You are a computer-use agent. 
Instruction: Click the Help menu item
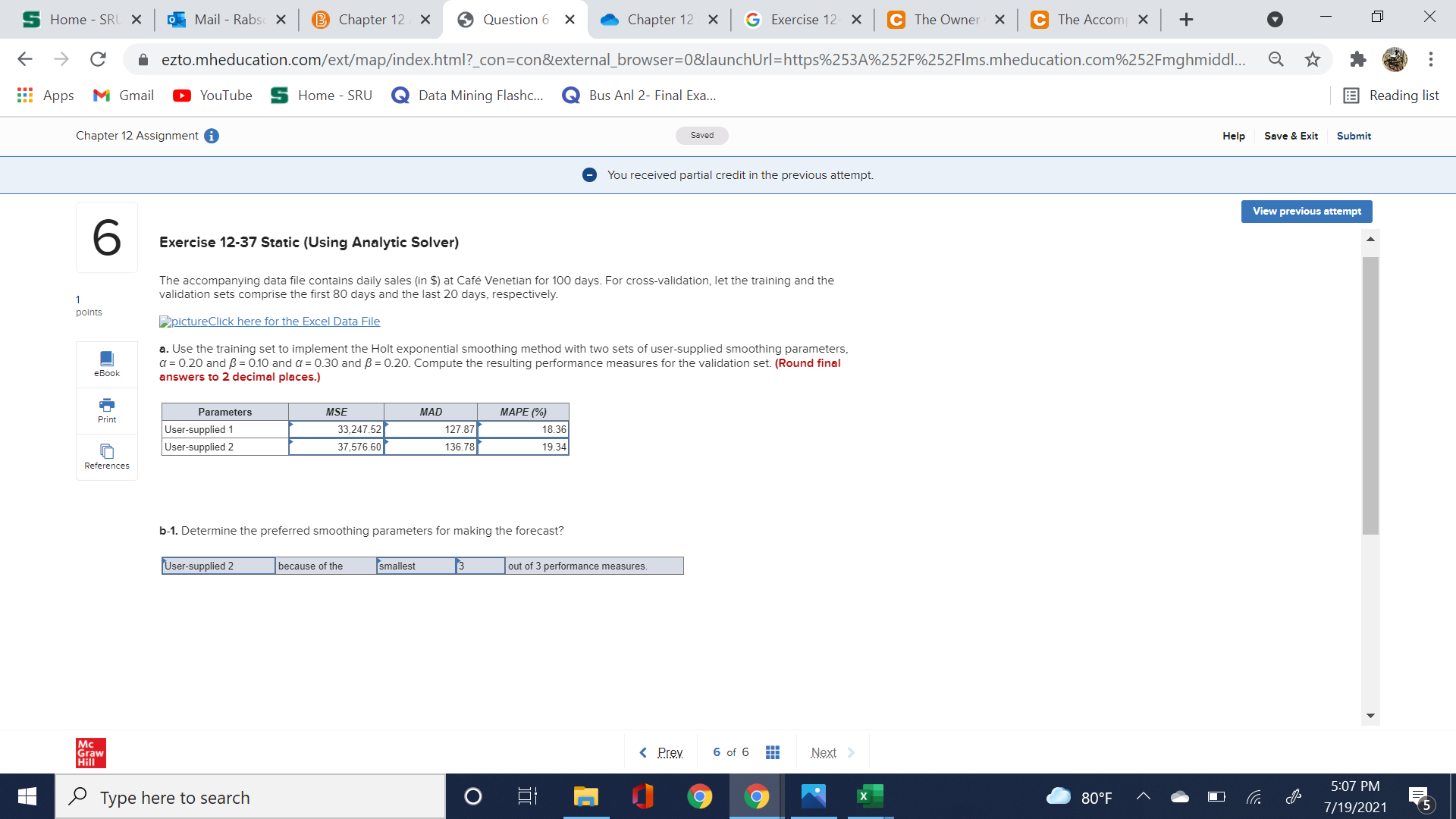(1235, 135)
